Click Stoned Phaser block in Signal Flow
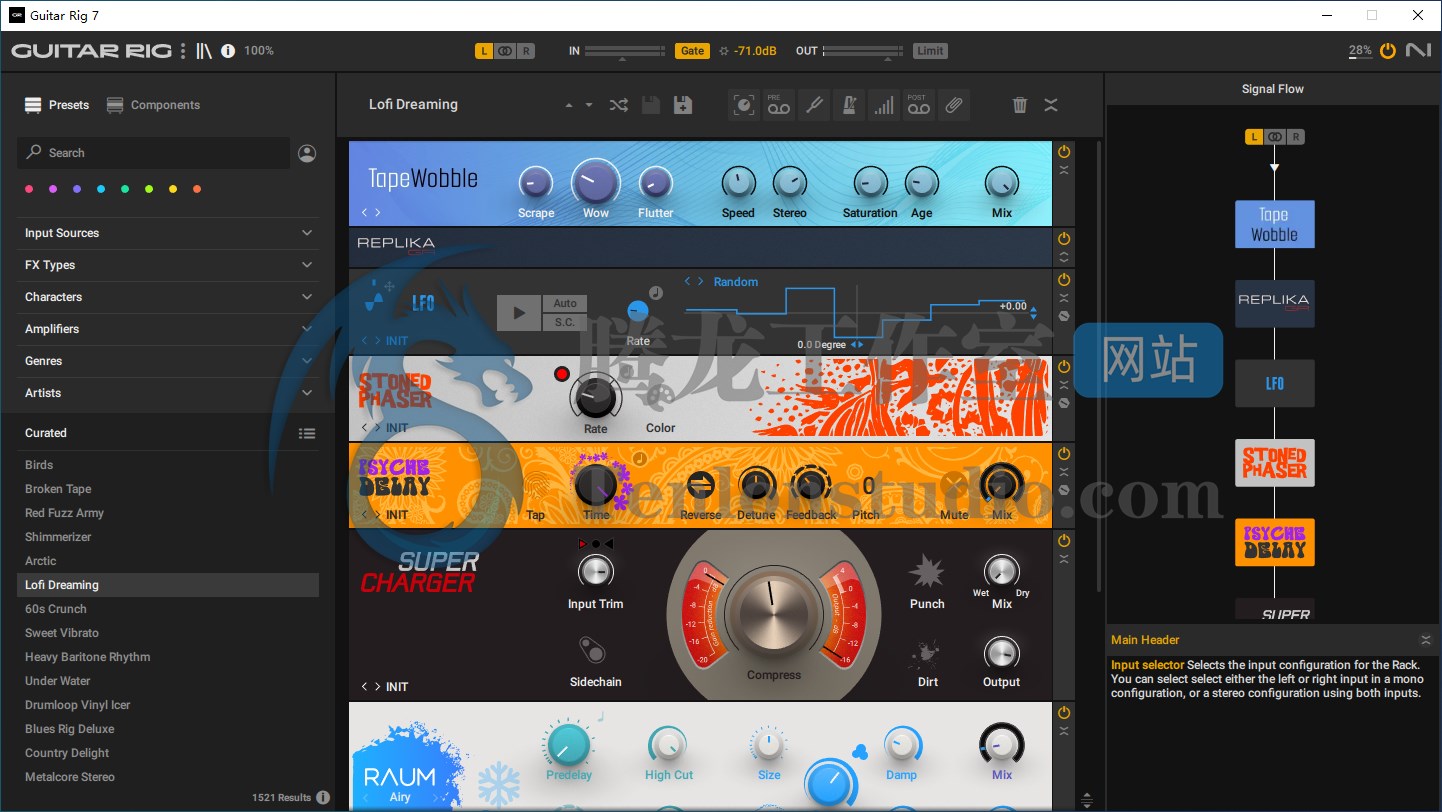Screen dimensions: 1442x812 [x=1274, y=463]
